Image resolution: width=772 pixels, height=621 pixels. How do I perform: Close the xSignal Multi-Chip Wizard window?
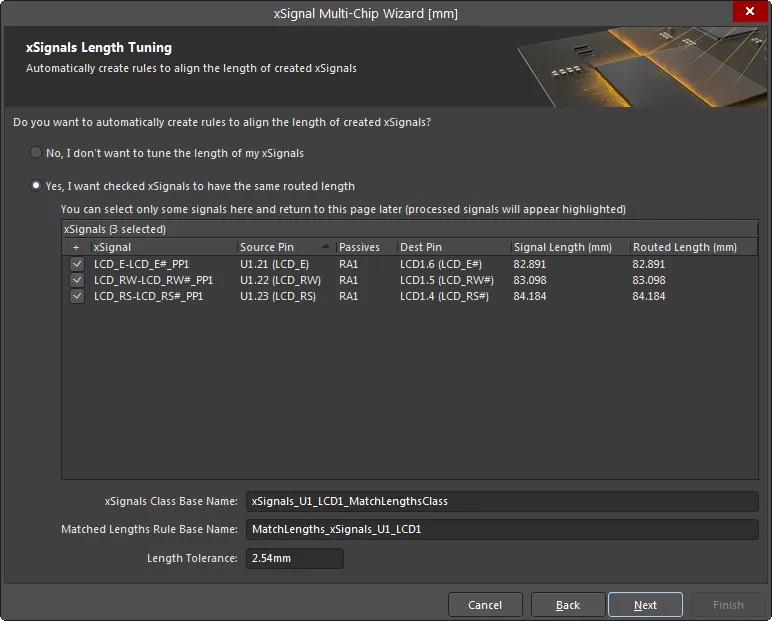pyautogui.click(x=749, y=11)
